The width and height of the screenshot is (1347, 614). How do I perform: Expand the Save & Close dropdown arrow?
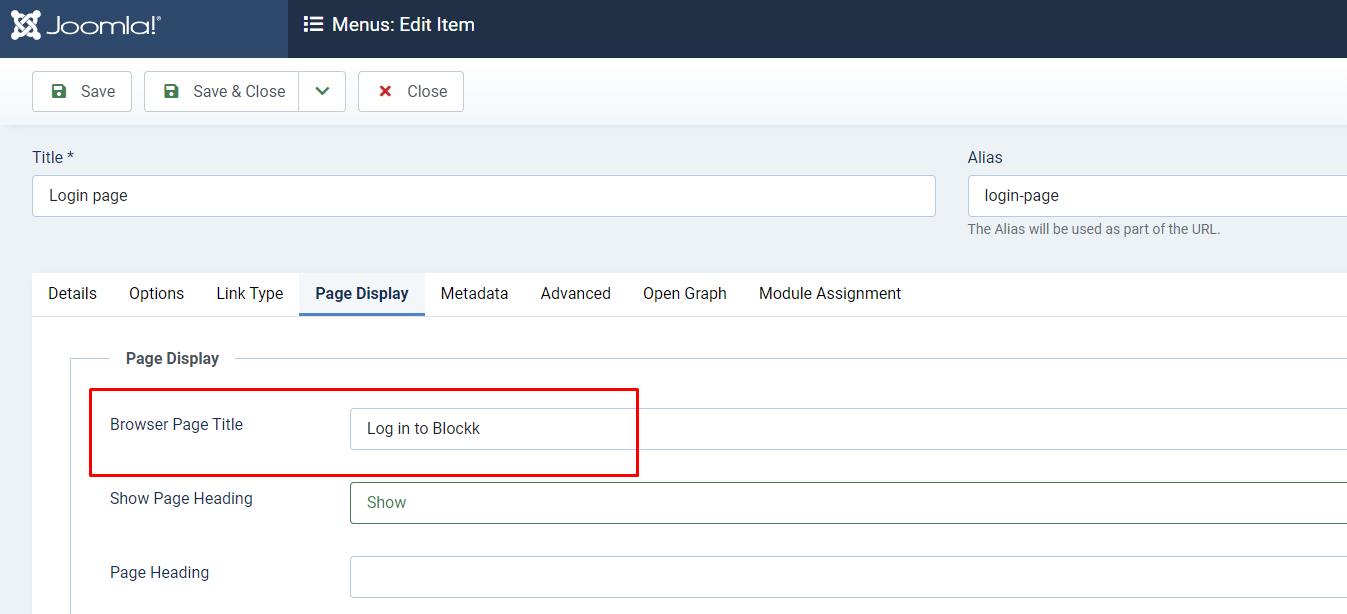coord(322,91)
